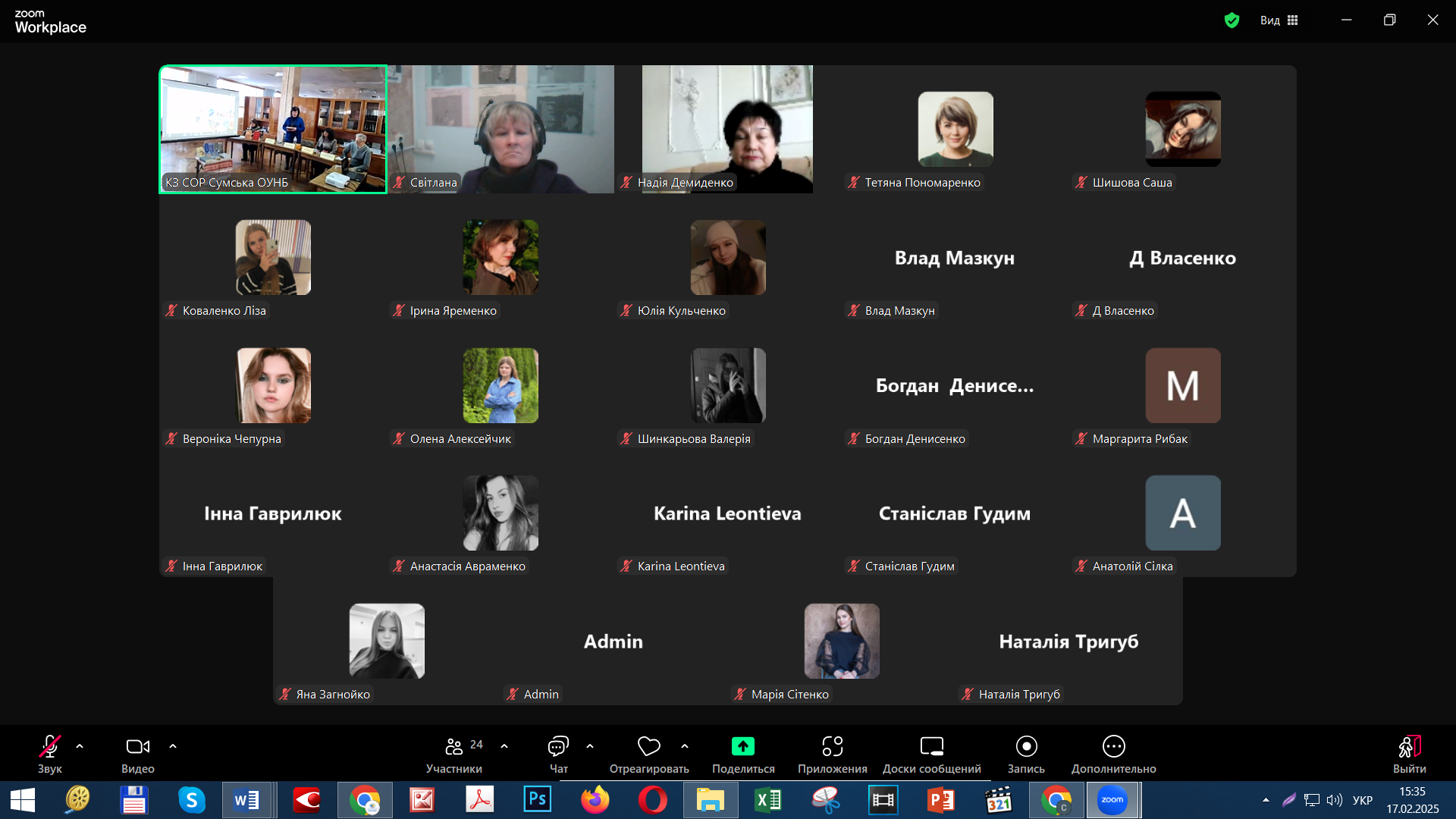1456x819 pixels.
Task: Click Світлана's video tile
Action: pyautogui.click(x=500, y=129)
